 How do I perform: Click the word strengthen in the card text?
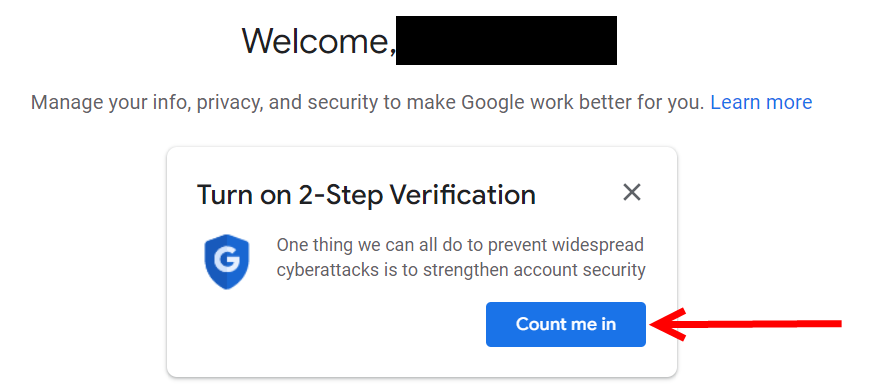[459, 270]
